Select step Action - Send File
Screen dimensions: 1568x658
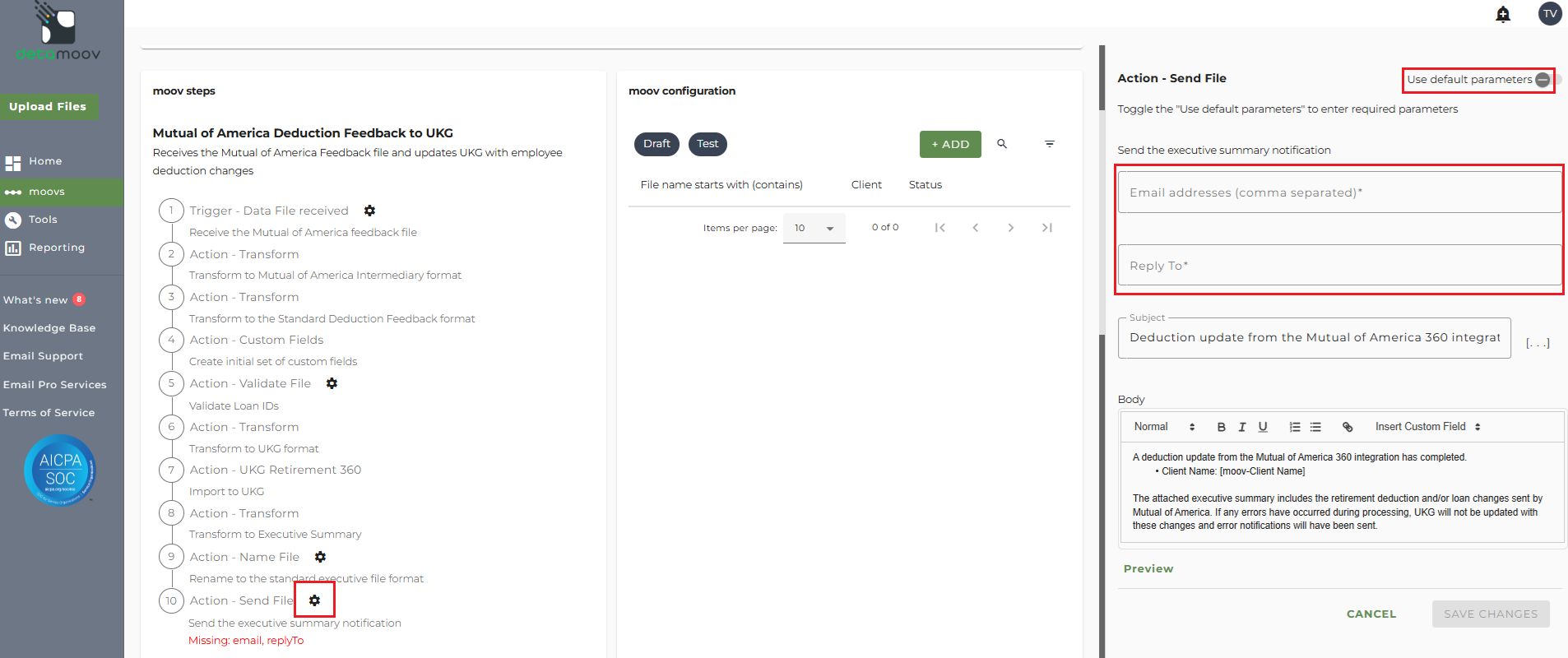tap(242, 600)
